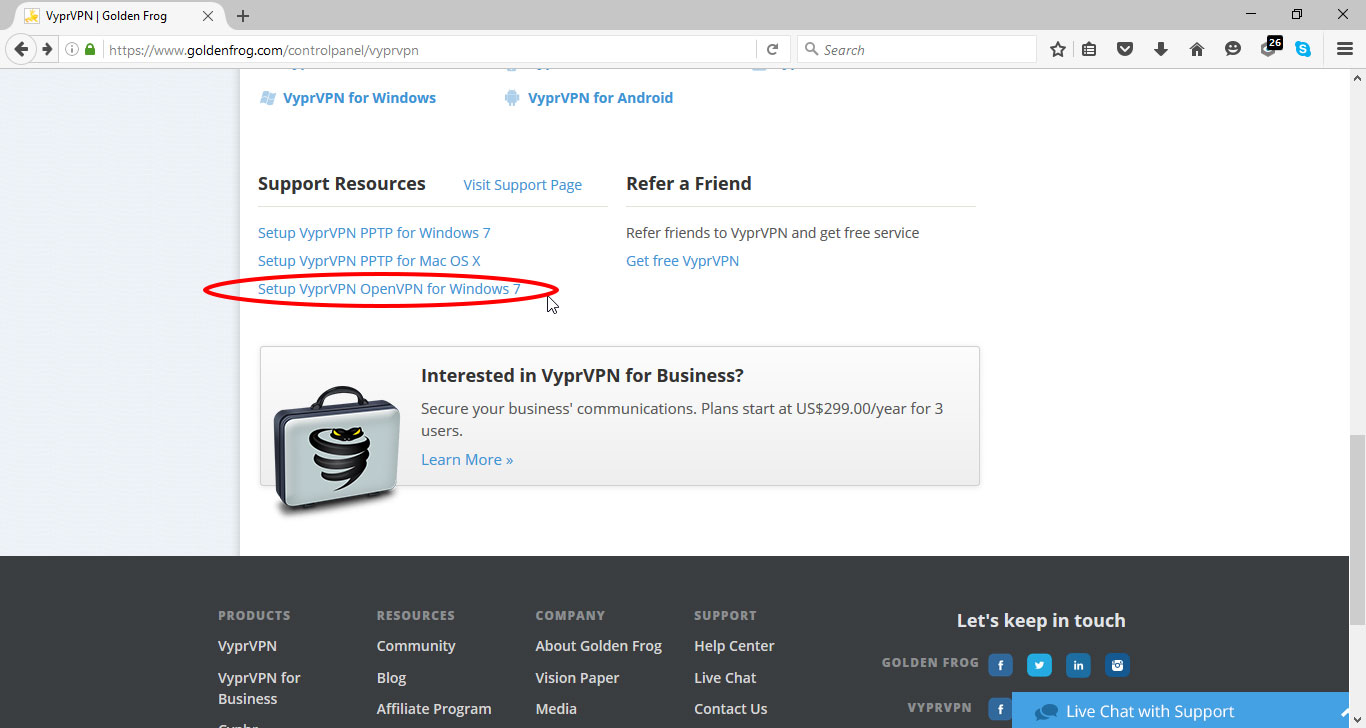The width and height of the screenshot is (1366, 728).
Task: Visit the Community footer link
Action: tap(416, 646)
